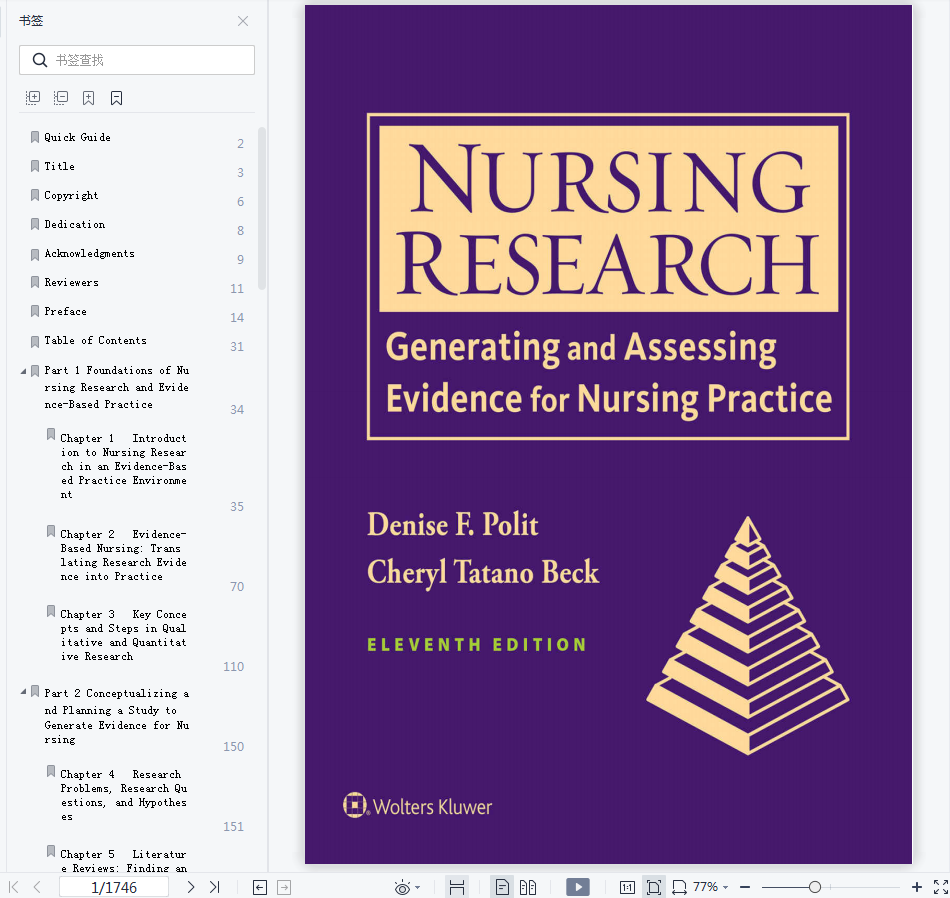Open the 77% zoom level dropdown
The height and width of the screenshot is (898, 950).
click(x=711, y=887)
